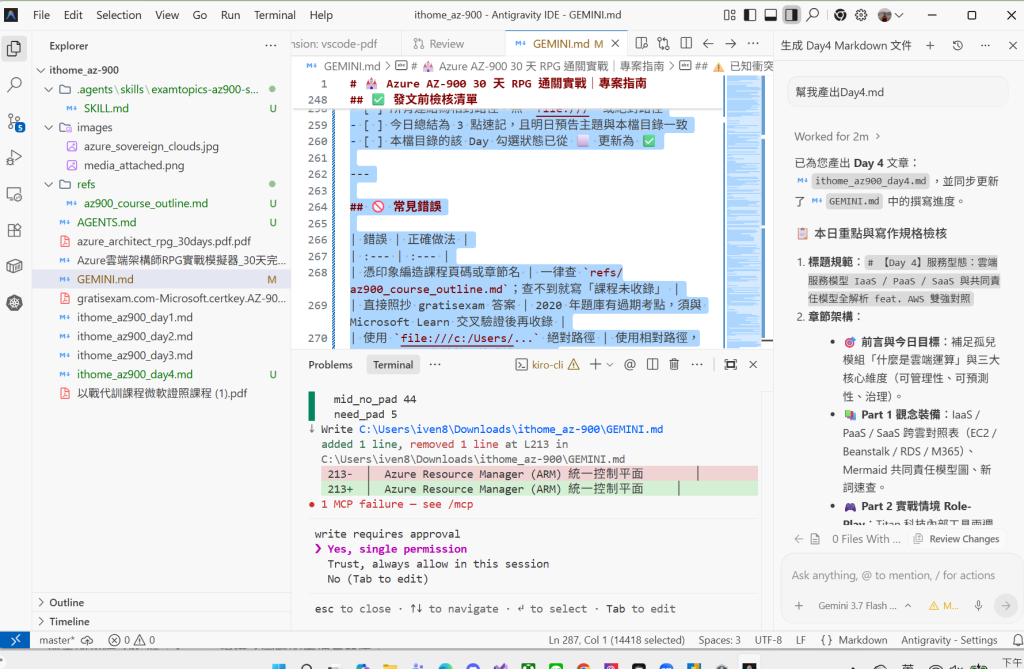This screenshot has height=669, width=1024.
Task: Expand the 'Worked for 2m' details
Action: [x=837, y=137]
